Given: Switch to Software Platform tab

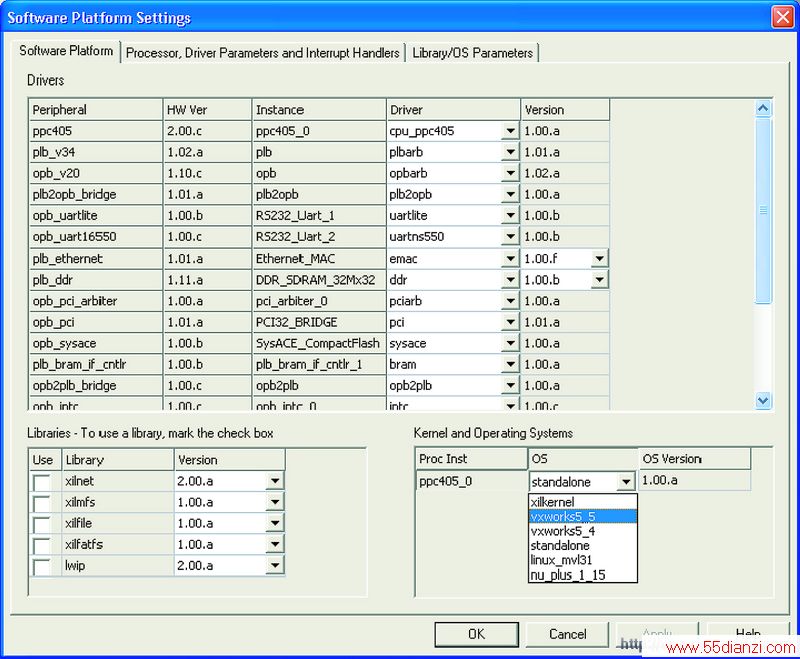Looking at the screenshot, I should (x=66, y=51).
